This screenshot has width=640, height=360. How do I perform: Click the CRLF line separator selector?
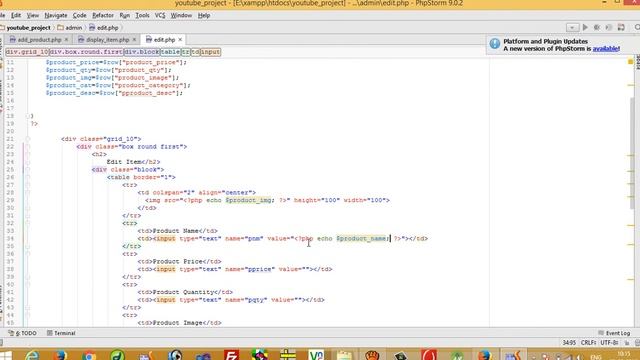click(x=588, y=343)
